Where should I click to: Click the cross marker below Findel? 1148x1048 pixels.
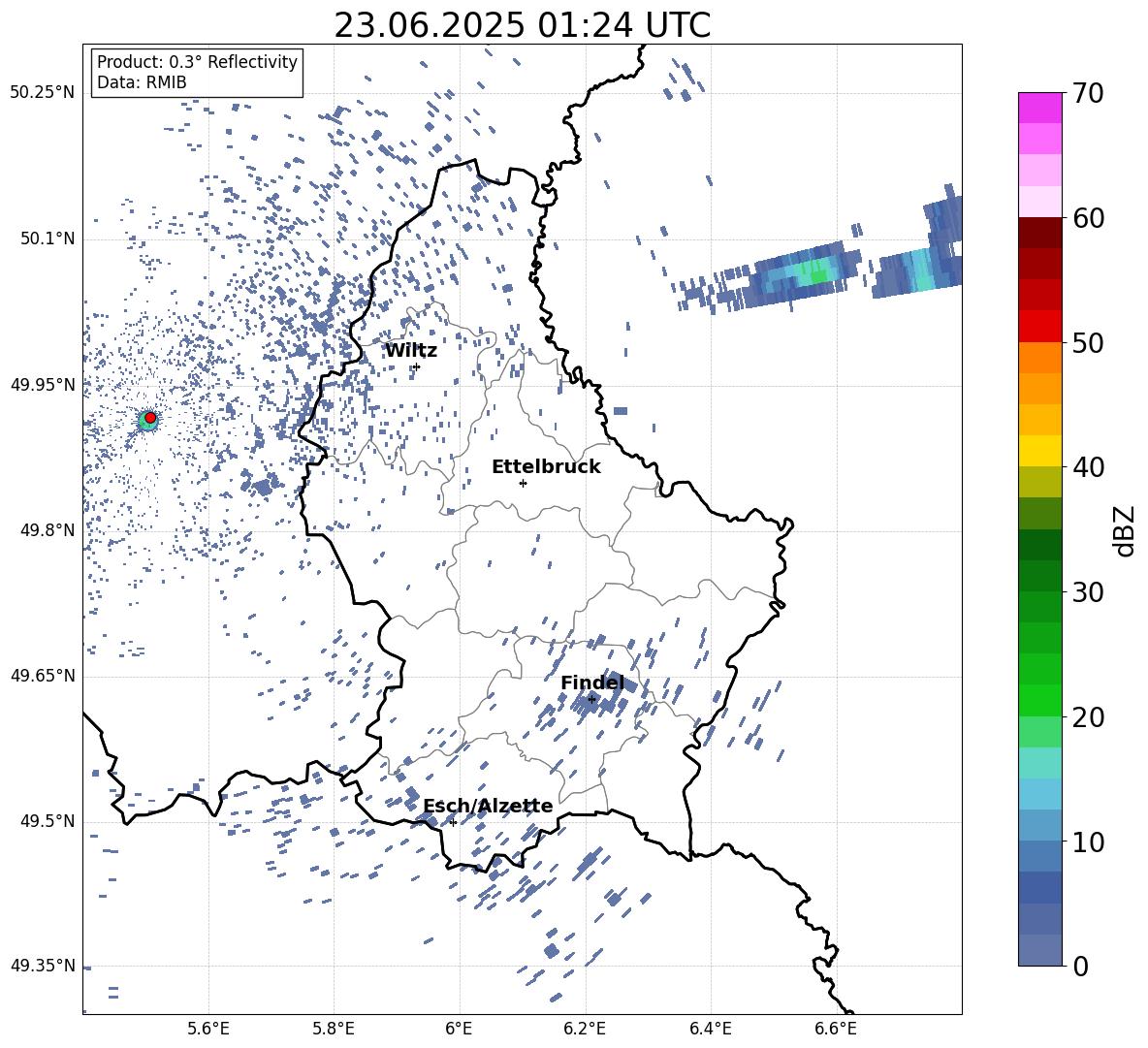point(591,700)
